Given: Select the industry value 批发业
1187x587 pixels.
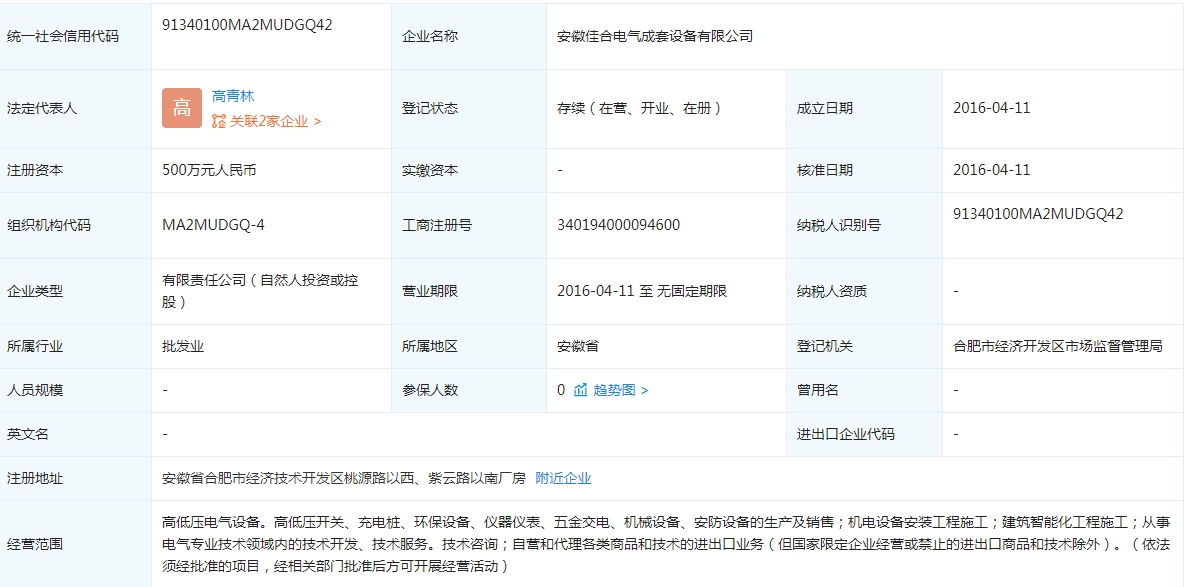Looking at the screenshot, I should point(183,346).
